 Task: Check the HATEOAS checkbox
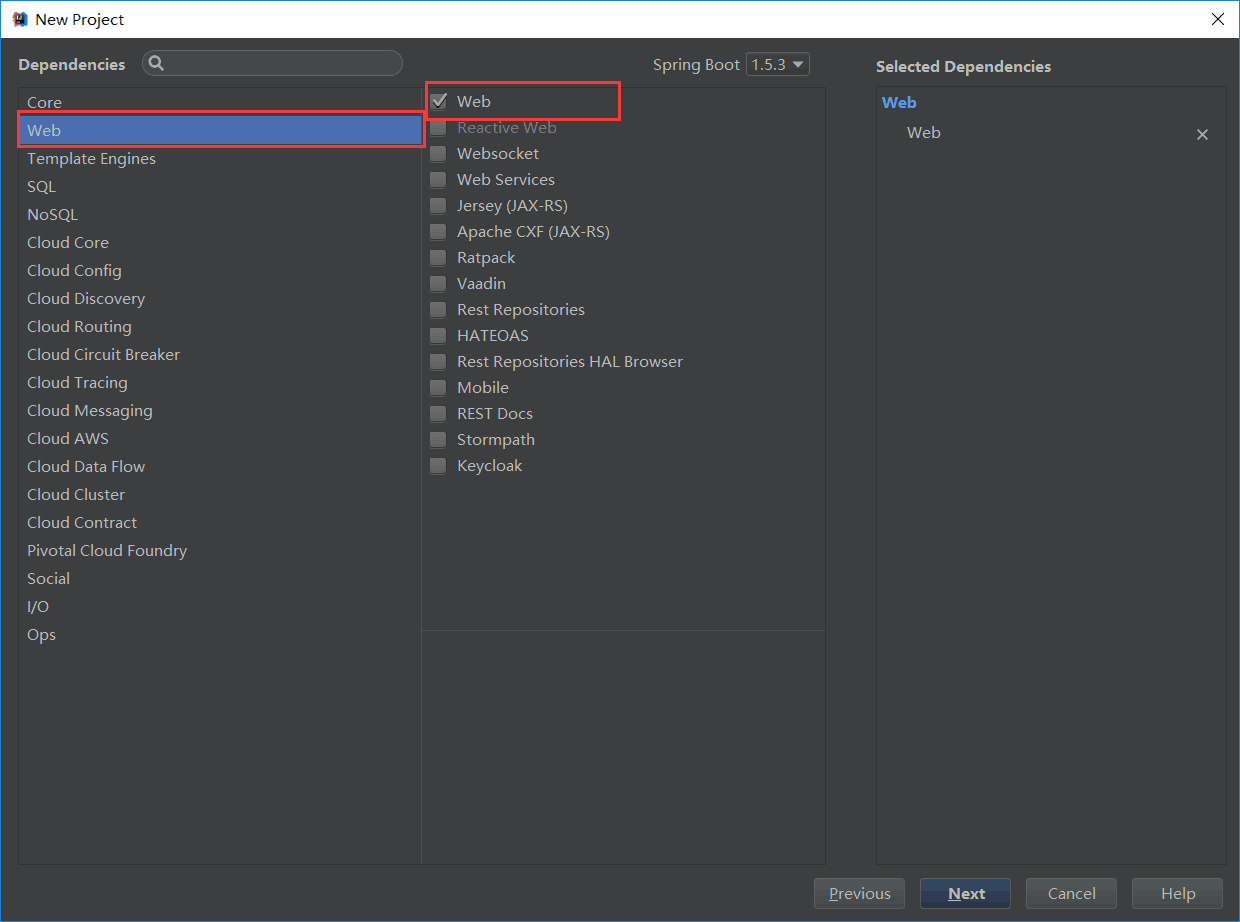click(x=438, y=335)
